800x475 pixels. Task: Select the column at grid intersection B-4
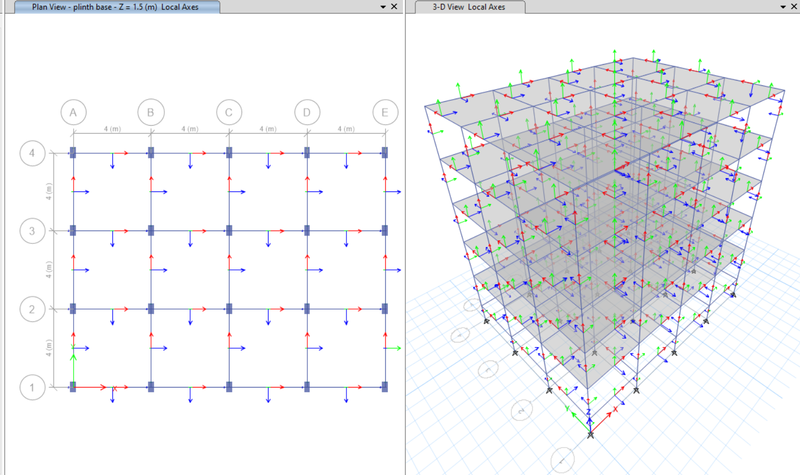[x=151, y=153]
